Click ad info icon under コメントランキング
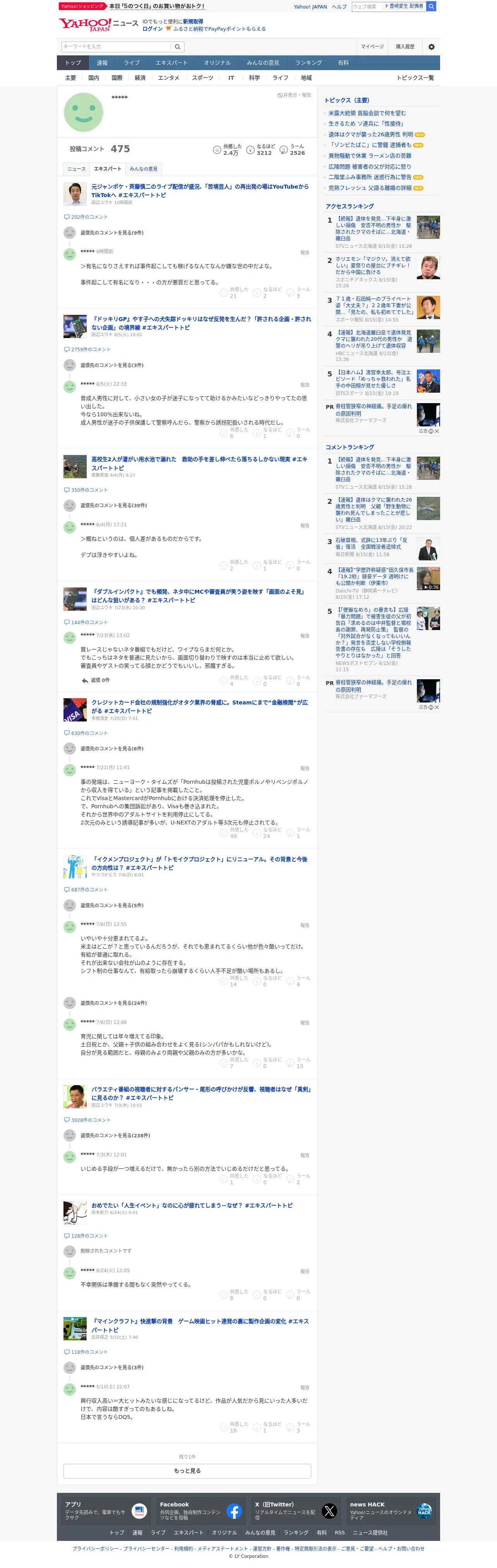Screen dimensions: 497x1568 point(431,707)
